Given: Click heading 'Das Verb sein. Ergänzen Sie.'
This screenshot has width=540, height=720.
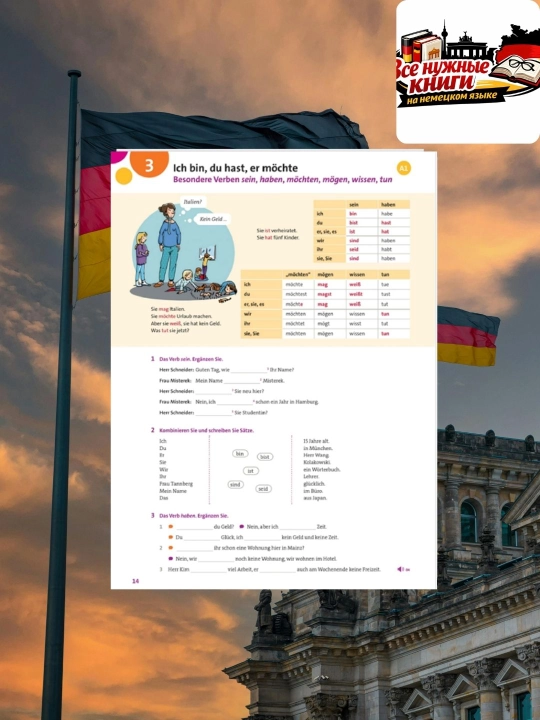Looking at the screenshot, I should [x=191, y=359].
